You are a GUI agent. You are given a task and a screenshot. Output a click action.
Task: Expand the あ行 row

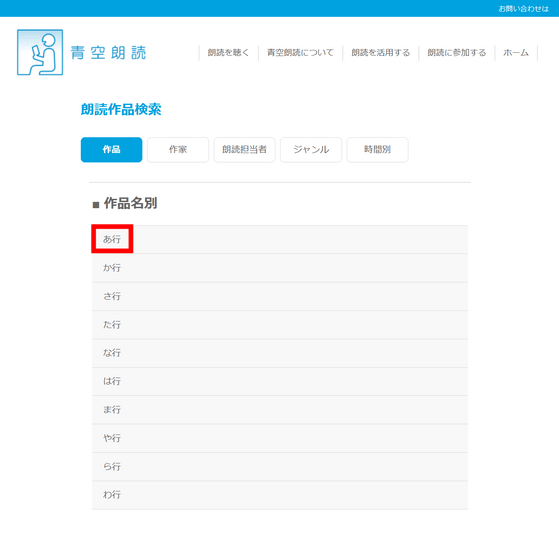tap(280, 239)
